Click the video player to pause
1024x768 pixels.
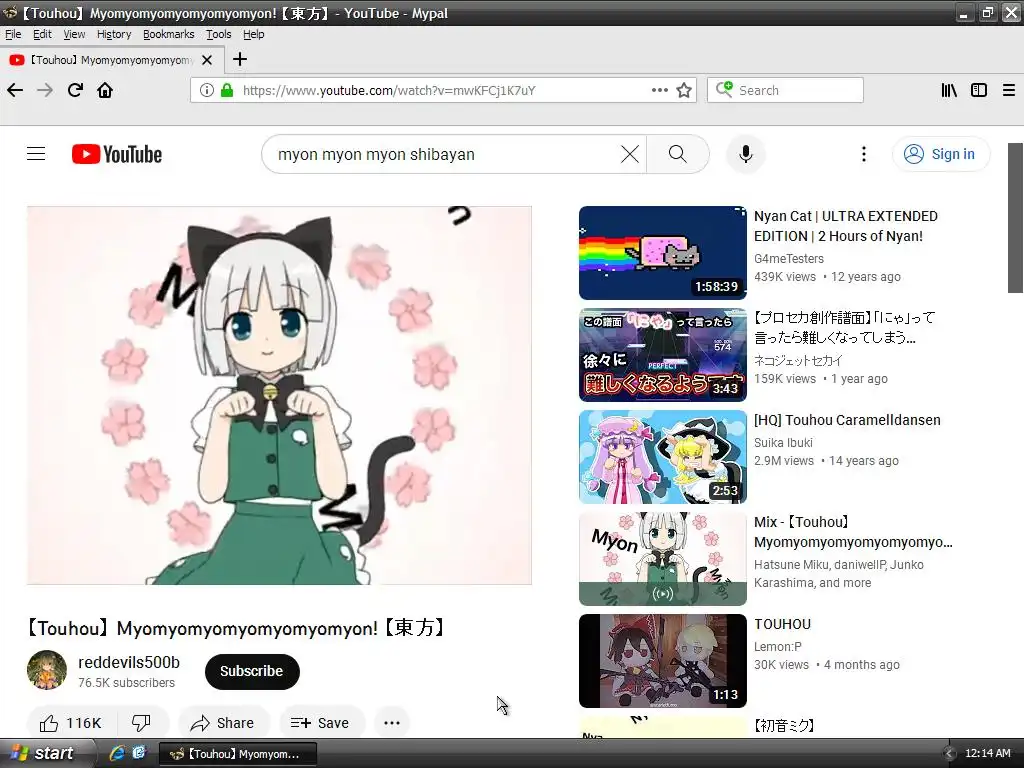click(280, 395)
